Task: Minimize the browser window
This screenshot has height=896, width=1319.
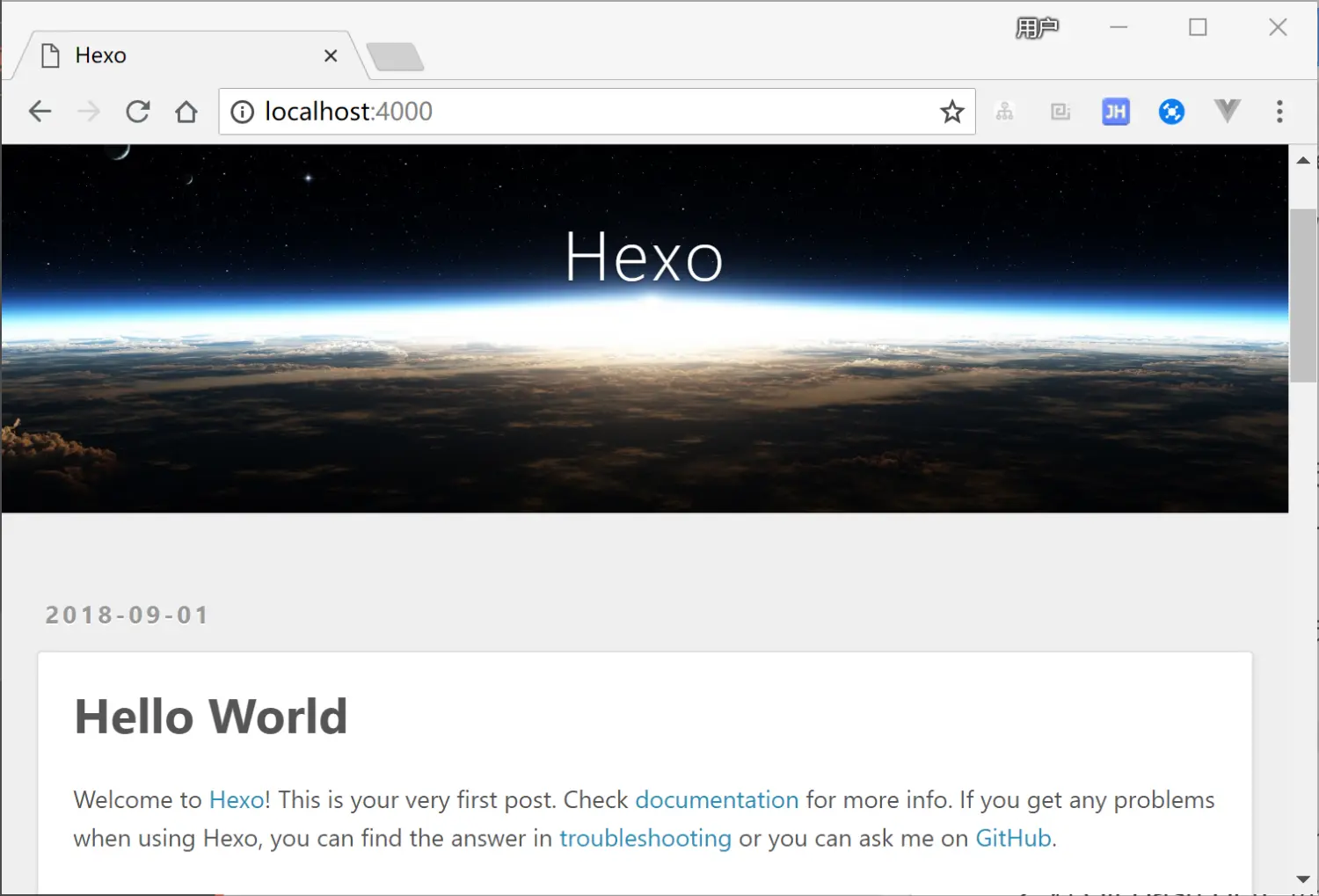Action: (1119, 27)
